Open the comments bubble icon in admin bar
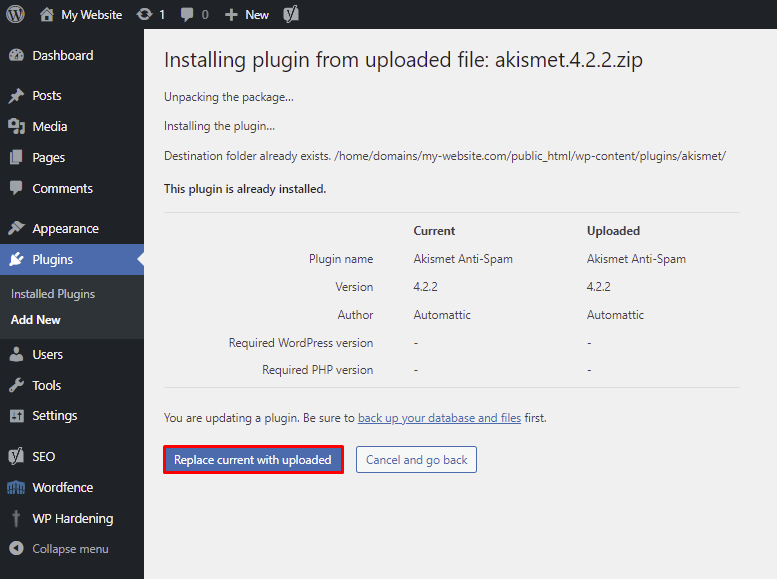The image size is (777, 579). (x=187, y=14)
